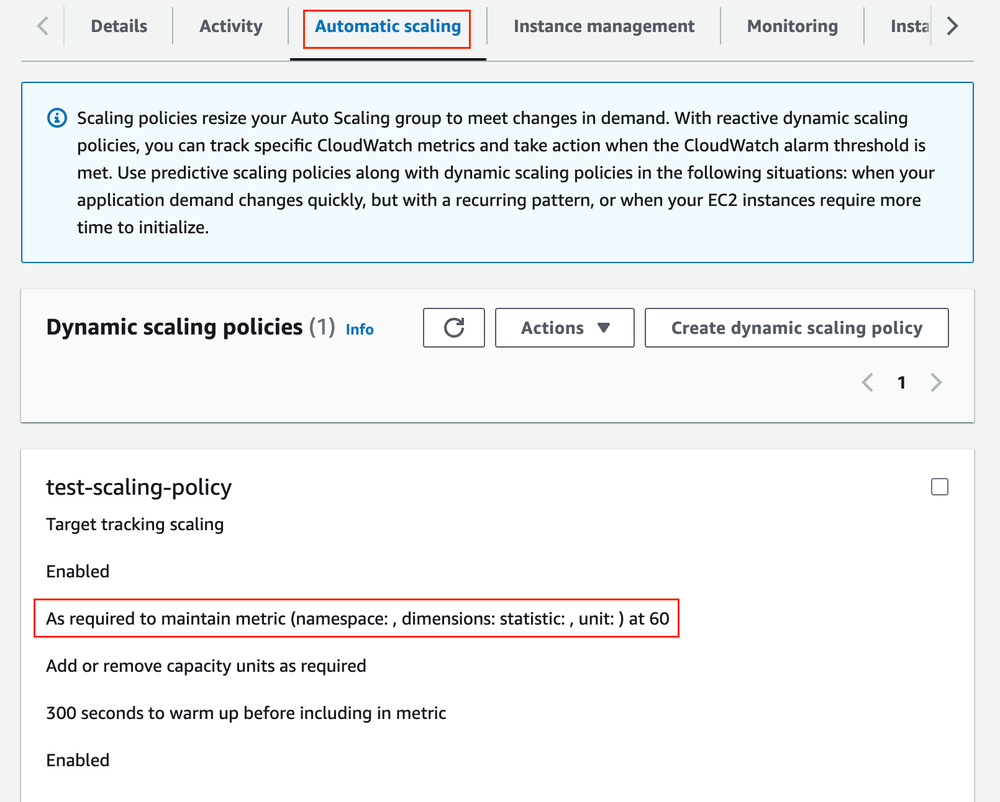This screenshot has width=1000, height=802.
Task: Open the truncated Insta tab via right arrow
Action: click(908, 26)
